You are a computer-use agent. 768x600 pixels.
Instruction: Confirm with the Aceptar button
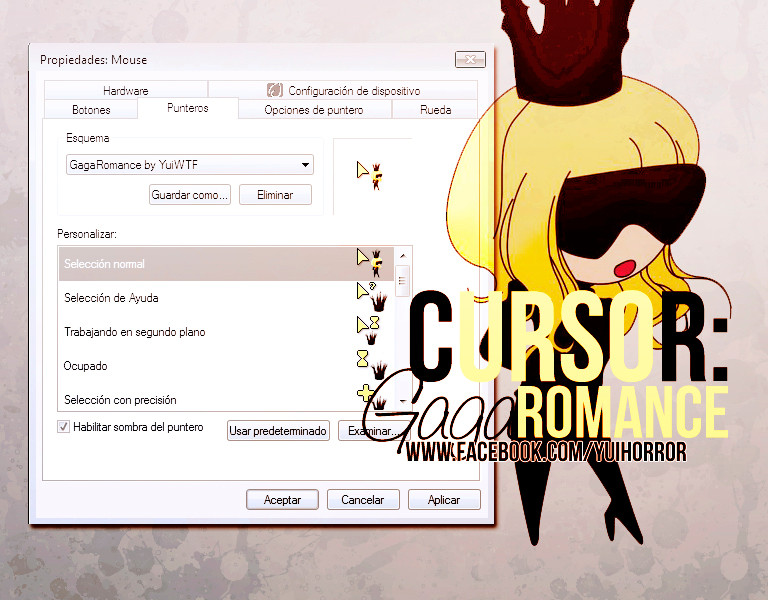pos(282,500)
